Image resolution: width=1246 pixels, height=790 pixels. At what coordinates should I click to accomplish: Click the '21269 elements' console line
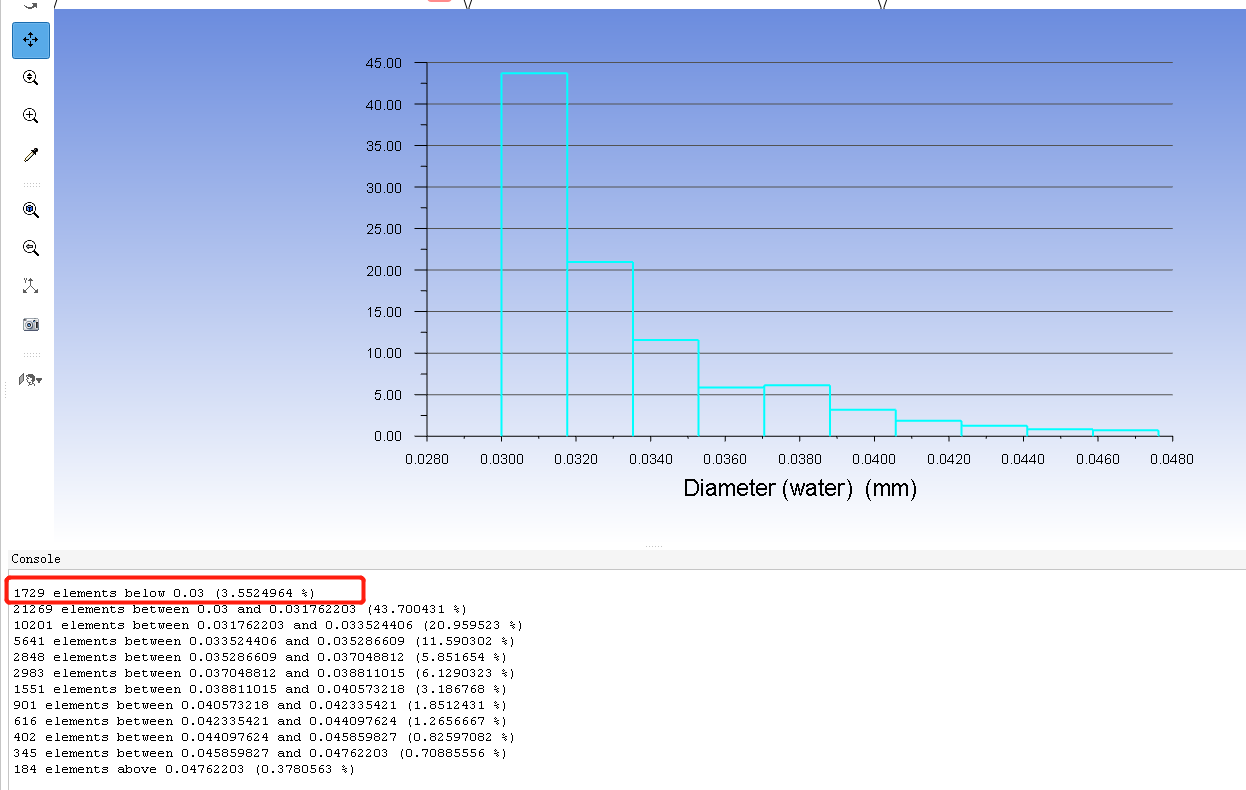coord(240,609)
